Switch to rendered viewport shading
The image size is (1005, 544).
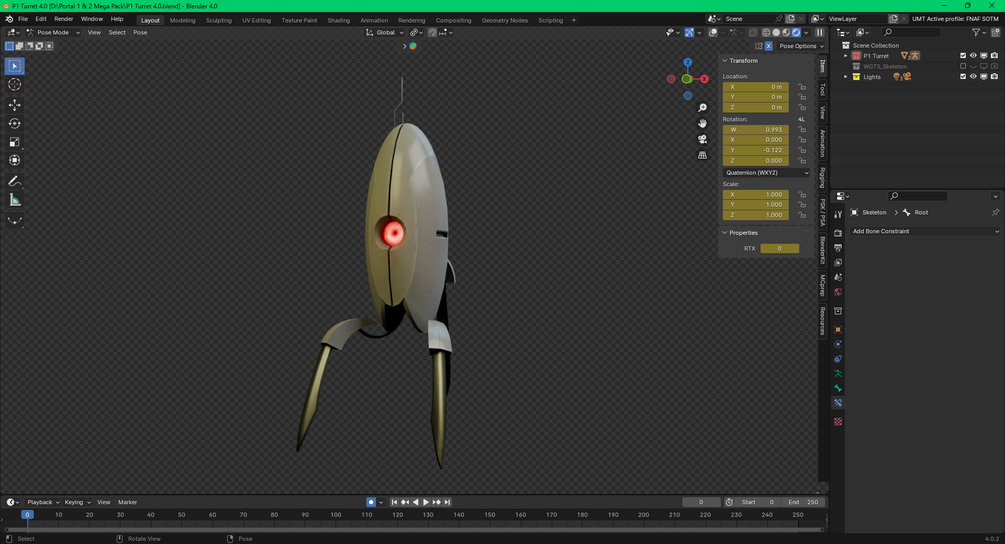[x=796, y=32]
